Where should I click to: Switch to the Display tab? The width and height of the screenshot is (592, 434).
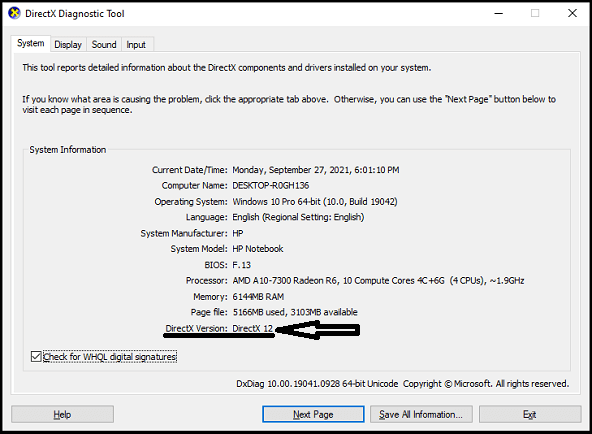coord(68,45)
